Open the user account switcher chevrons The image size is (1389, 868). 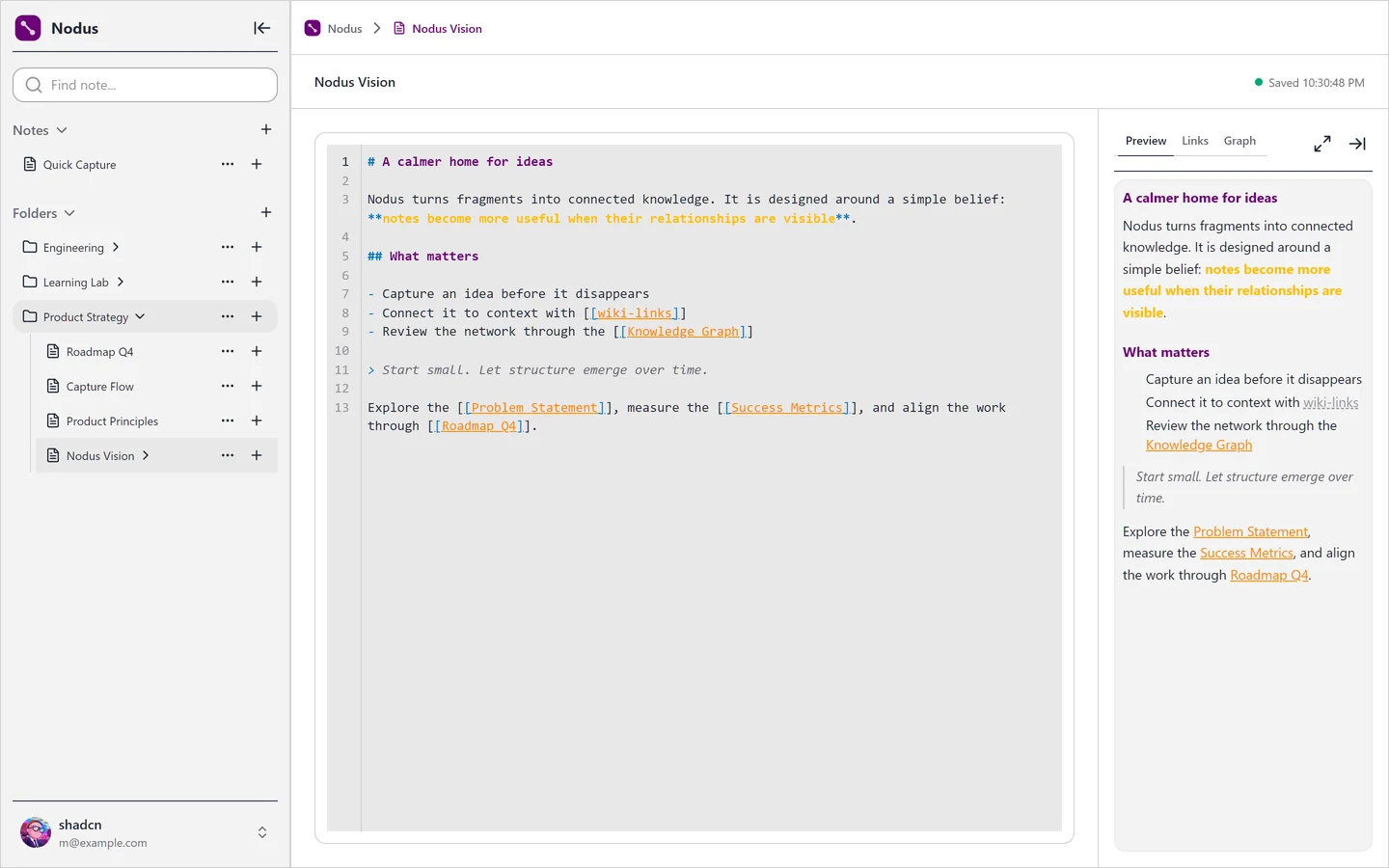click(x=262, y=832)
